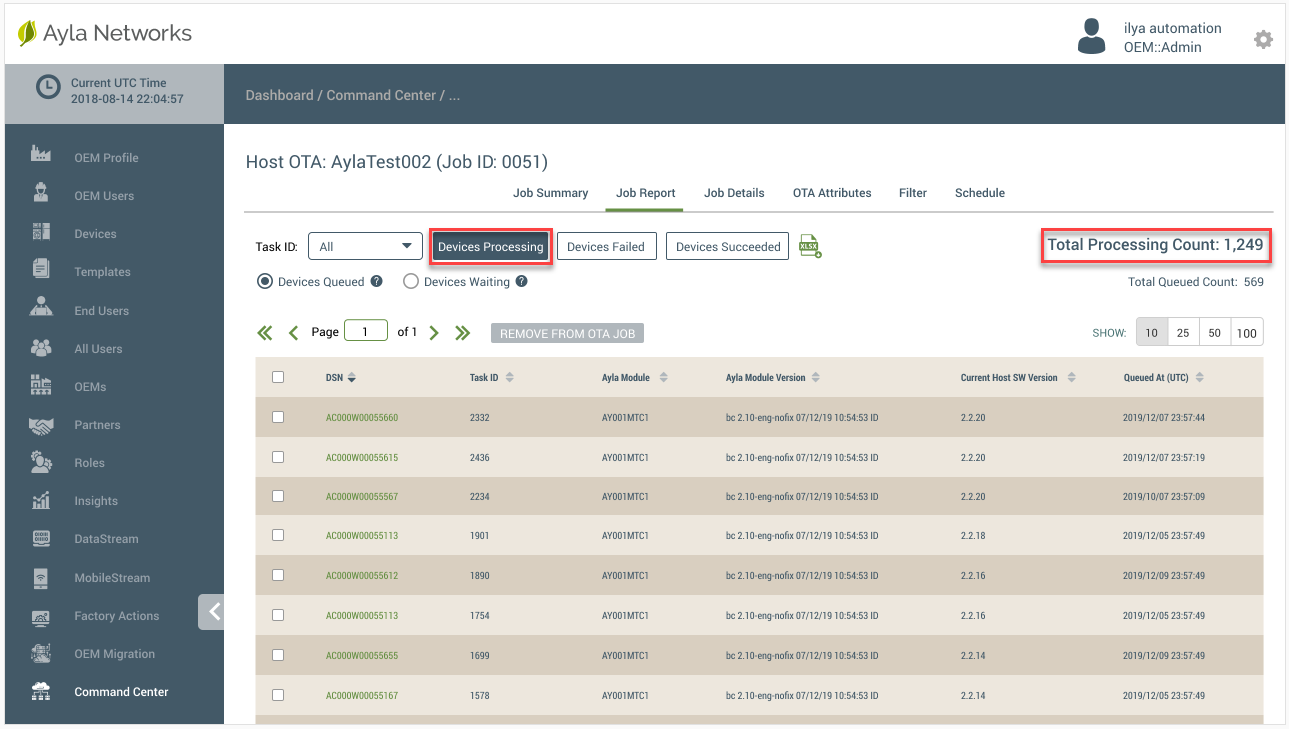Open the OTA Attributes tab
Screen dimensions: 1289x729
click(832, 193)
